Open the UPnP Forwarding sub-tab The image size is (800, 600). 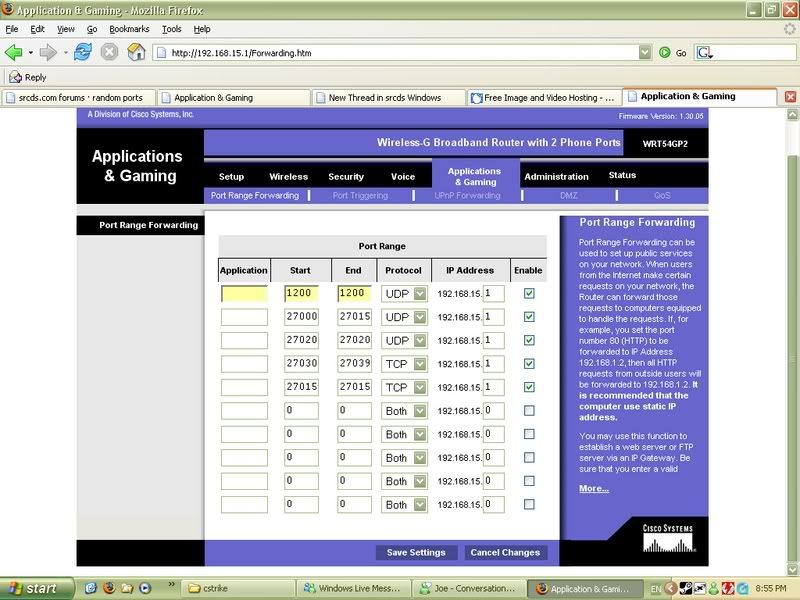point(467,195)
